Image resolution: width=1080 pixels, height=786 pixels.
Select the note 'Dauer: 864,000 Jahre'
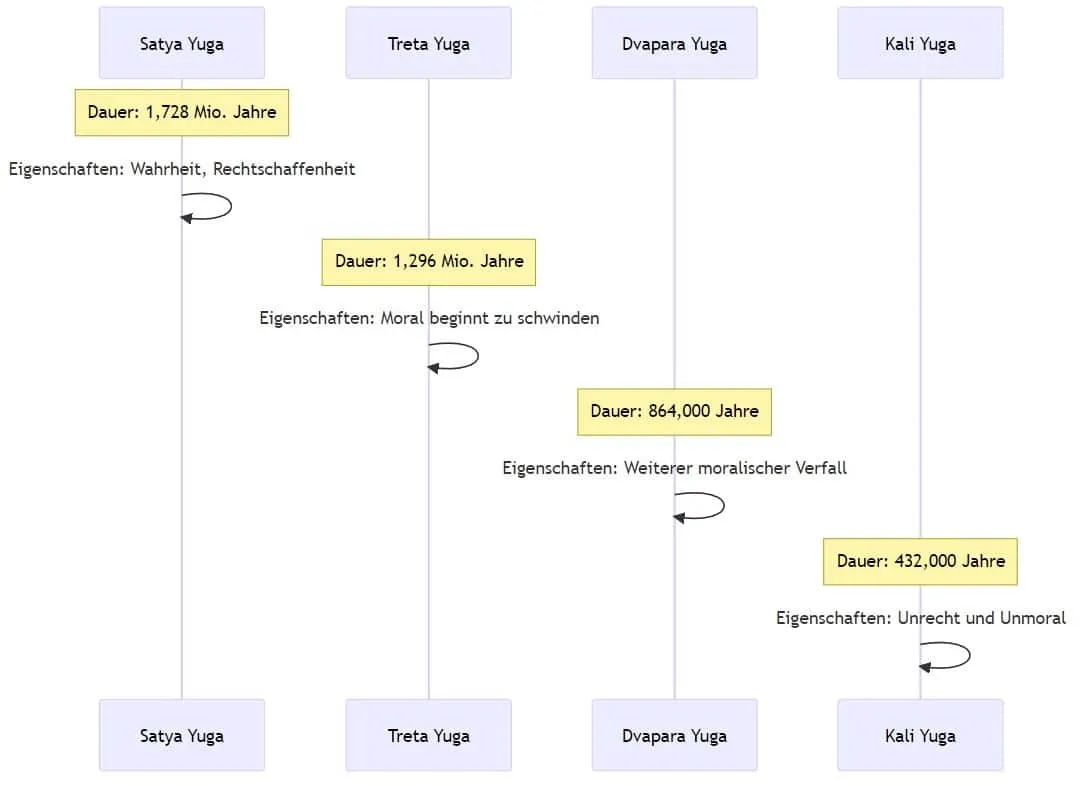tap(674, 411)
